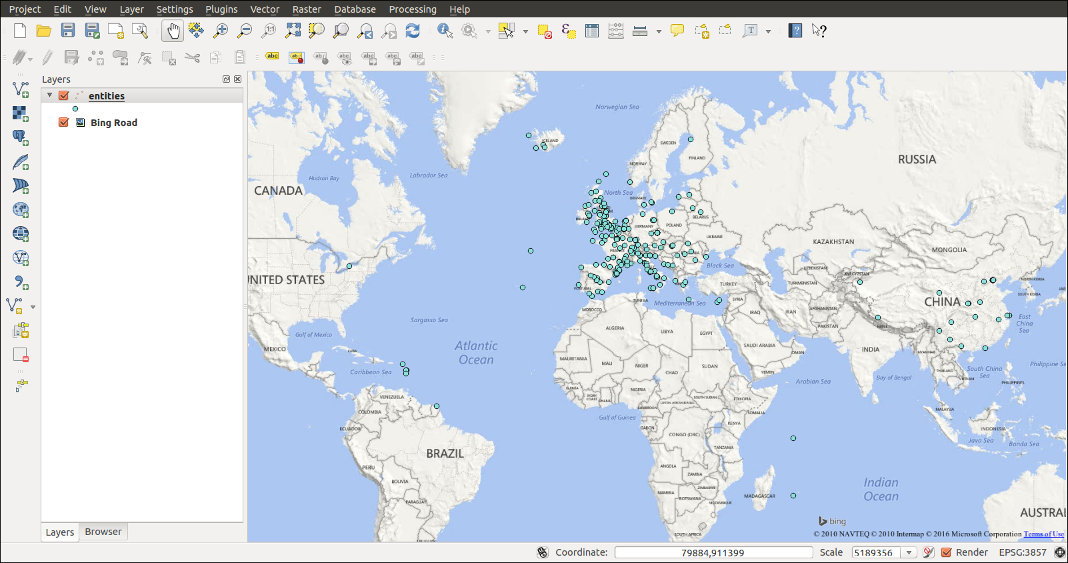Toggle the Render checkbox in status bar

[946, 552]
